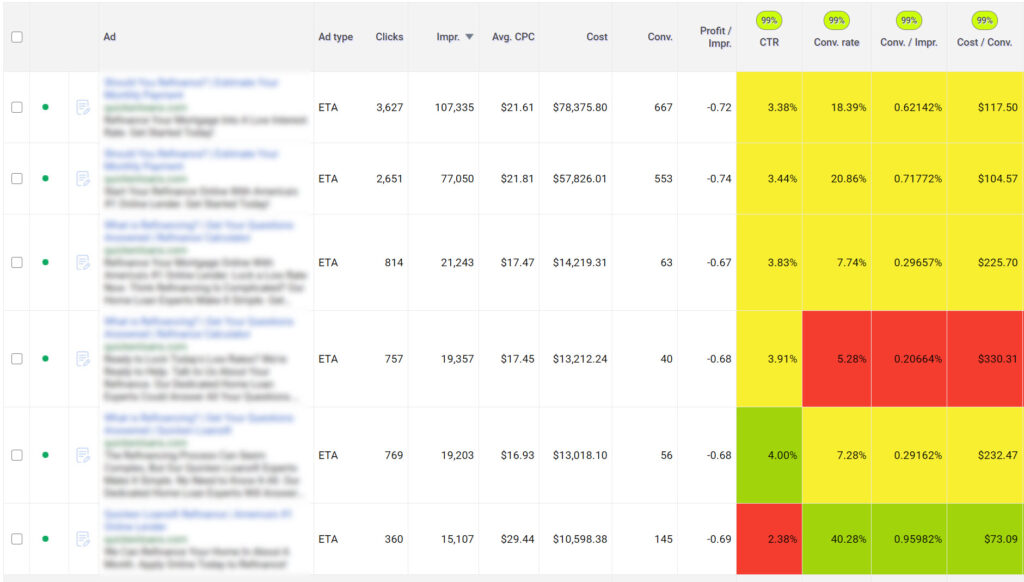Open status options for the 2,651 clicks ad
Screen dimensions: 1024x582
click(45, 179)
